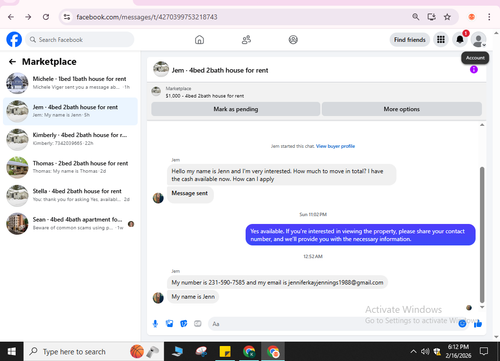Choose a sticker icon in composer
Image resolution: width=500 pixels, height=361 pixels.
click(x=184, y=324)
